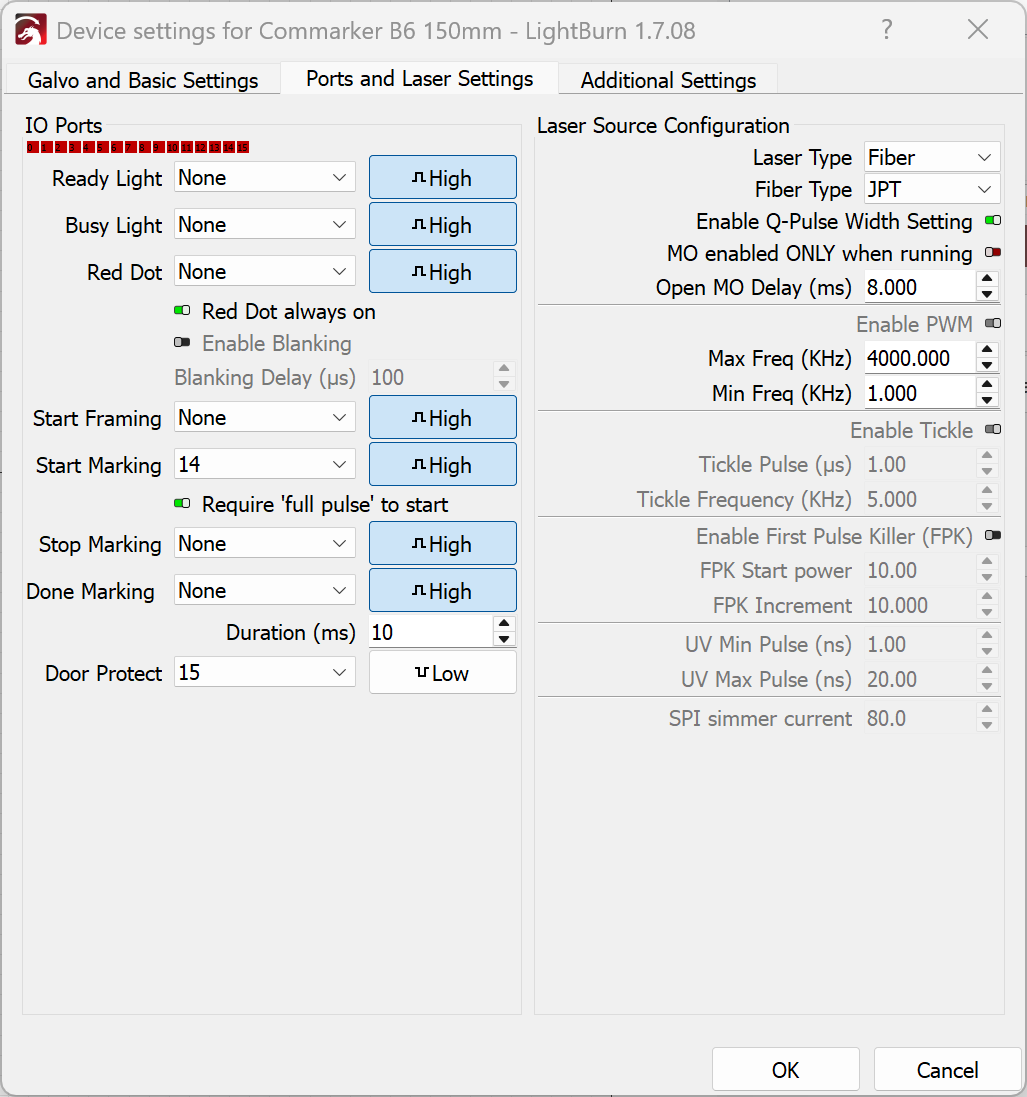Open the Door Protect port dropdown
1027x1097 pixels.
(x=264, y=673)
